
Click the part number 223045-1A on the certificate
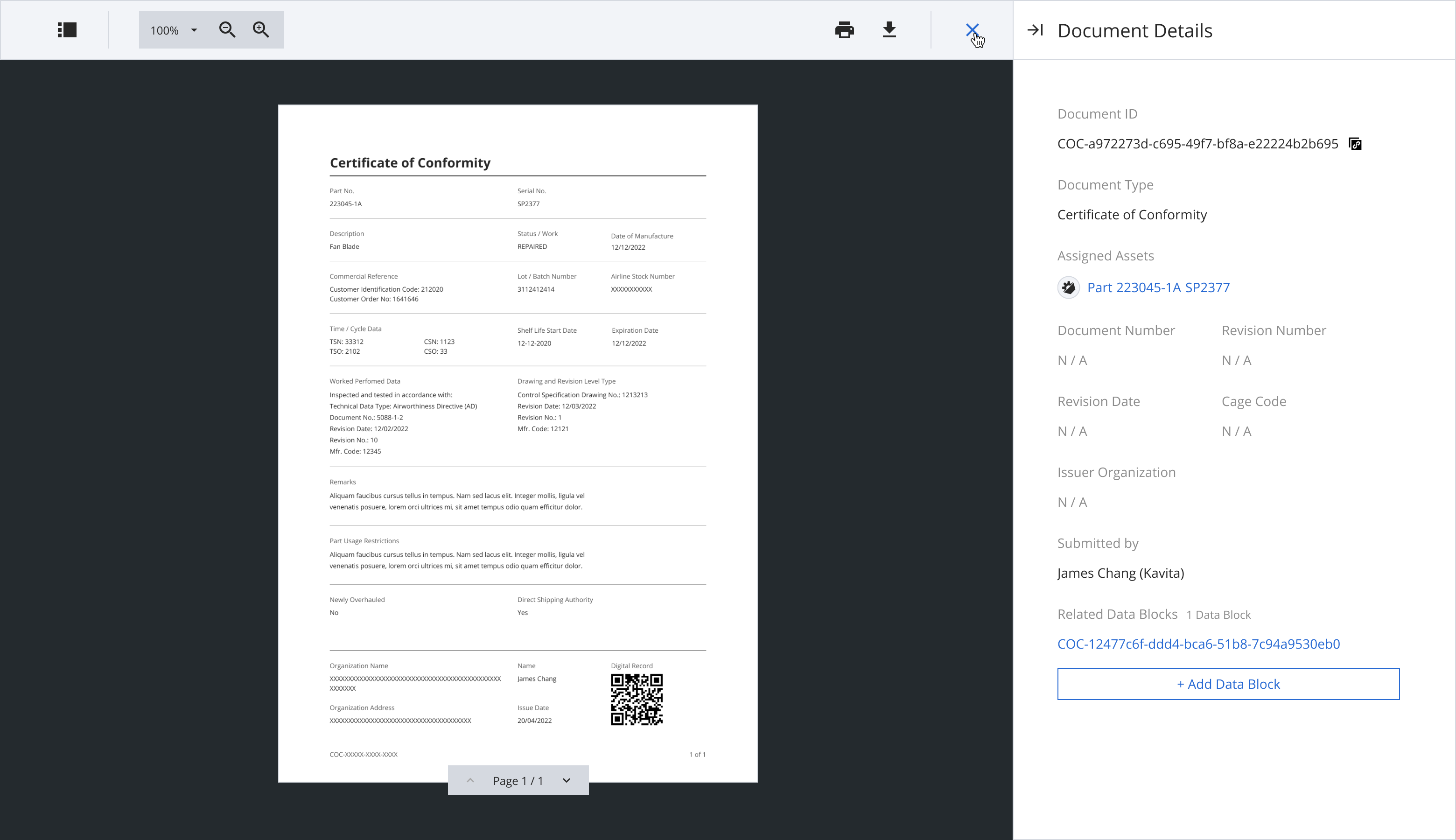[345, 203]
